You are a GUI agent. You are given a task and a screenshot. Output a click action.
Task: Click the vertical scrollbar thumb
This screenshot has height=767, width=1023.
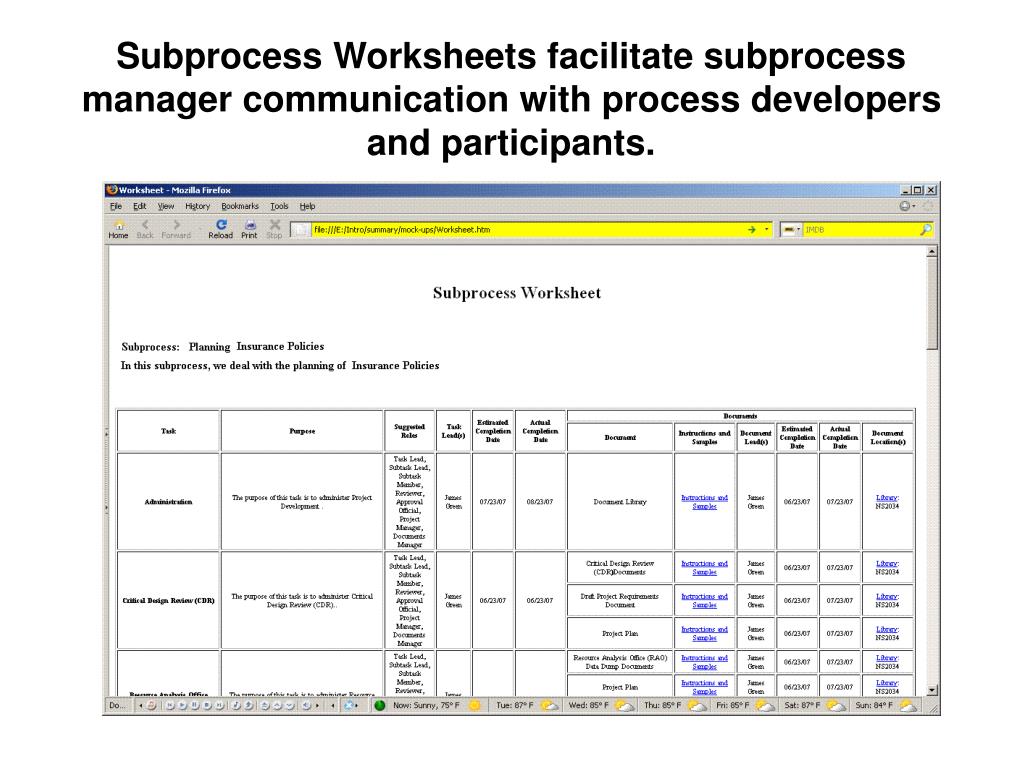click(x=932, y=303)
